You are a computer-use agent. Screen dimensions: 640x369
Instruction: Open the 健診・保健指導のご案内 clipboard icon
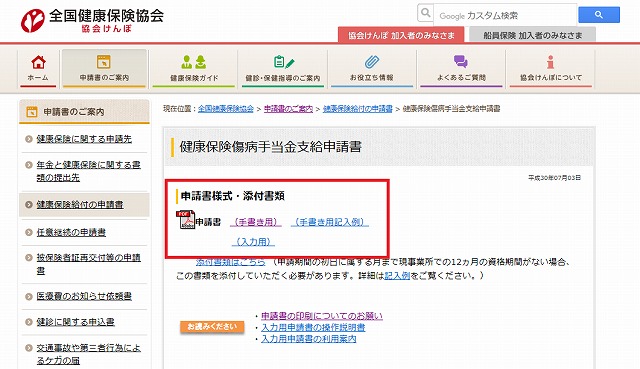pyautogui.click(x=283, y=62)
